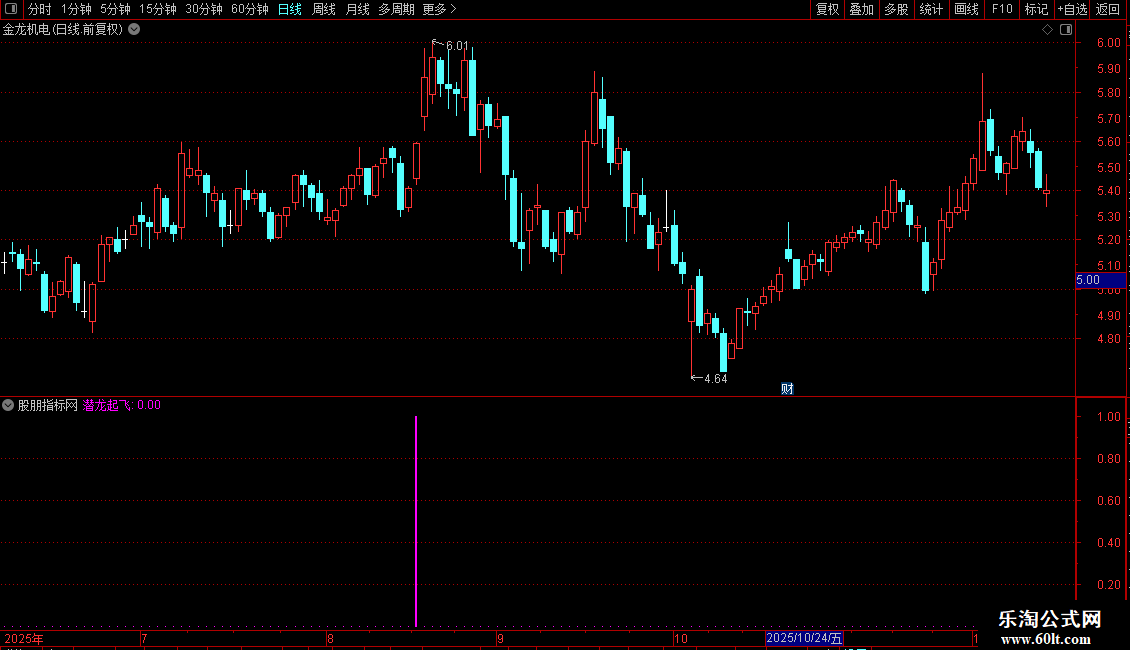Click the 6.01 high price label
Image resolution: width=1130 pixels, height=650 pixels.
457,46
